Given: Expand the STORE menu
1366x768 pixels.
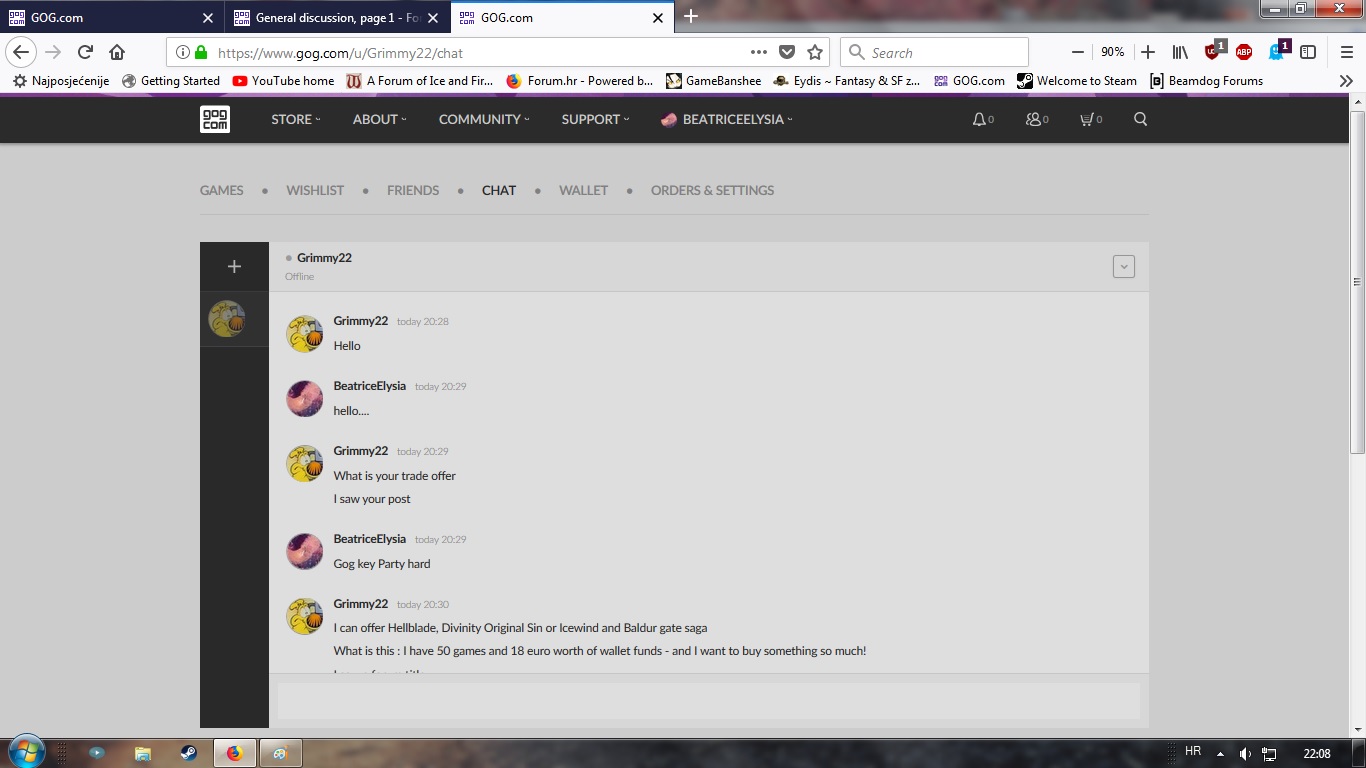Looking at the screenshot, I should click(x=296, y=119).
